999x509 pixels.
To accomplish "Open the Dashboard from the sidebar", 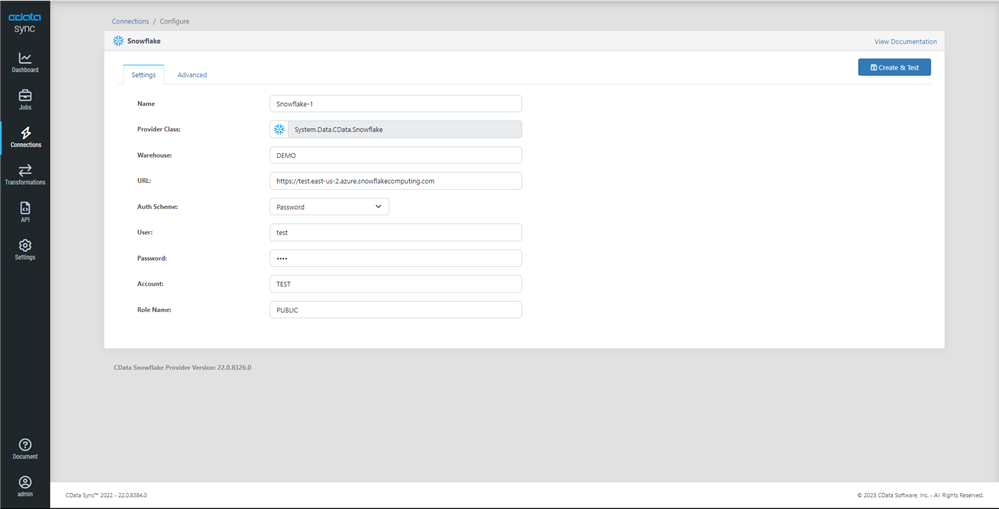I will (x=25, y=62).
